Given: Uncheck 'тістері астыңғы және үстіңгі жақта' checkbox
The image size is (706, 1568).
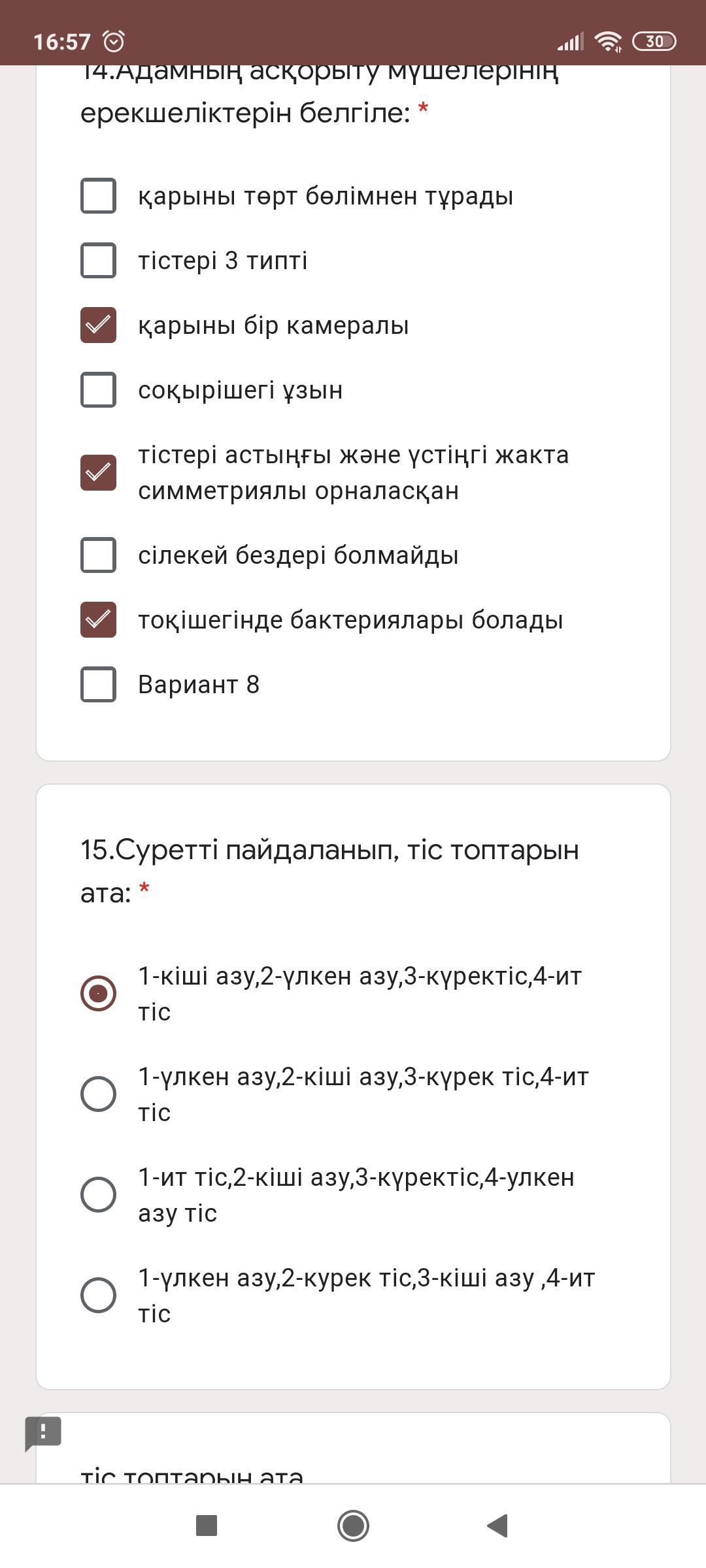Looking at the screenshot, I should tap(98, 472).
